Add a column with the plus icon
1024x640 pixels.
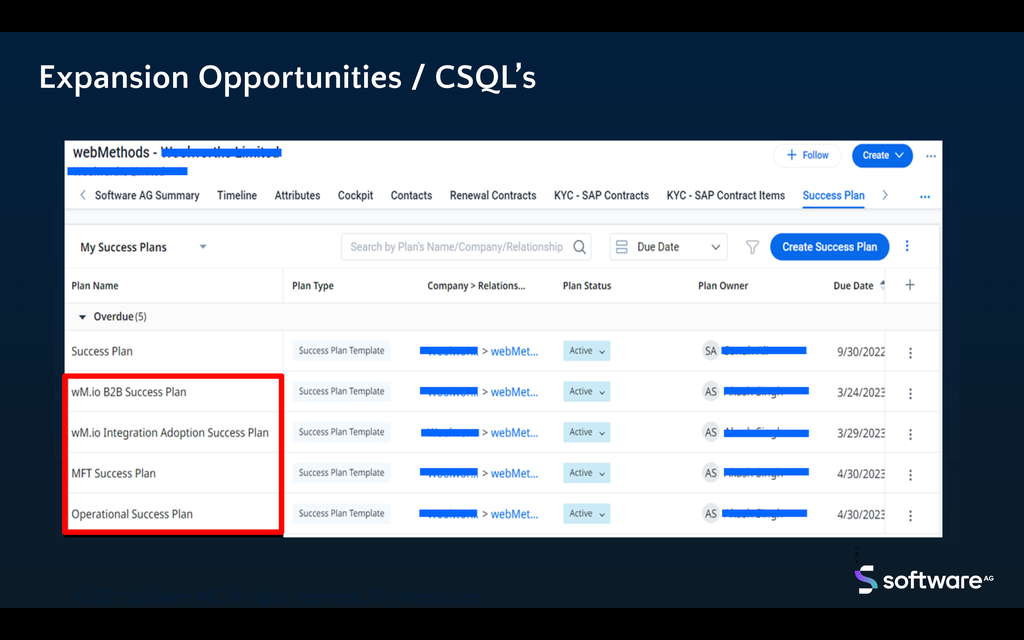[x=910, y=285]
